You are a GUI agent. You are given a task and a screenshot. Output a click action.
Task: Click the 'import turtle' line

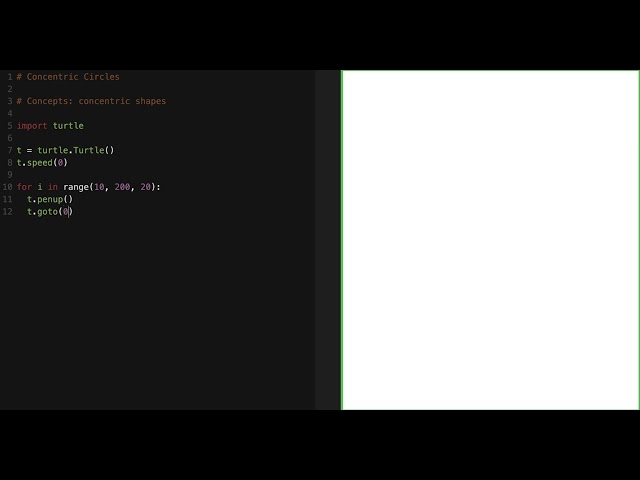click(x=50, y=126)
